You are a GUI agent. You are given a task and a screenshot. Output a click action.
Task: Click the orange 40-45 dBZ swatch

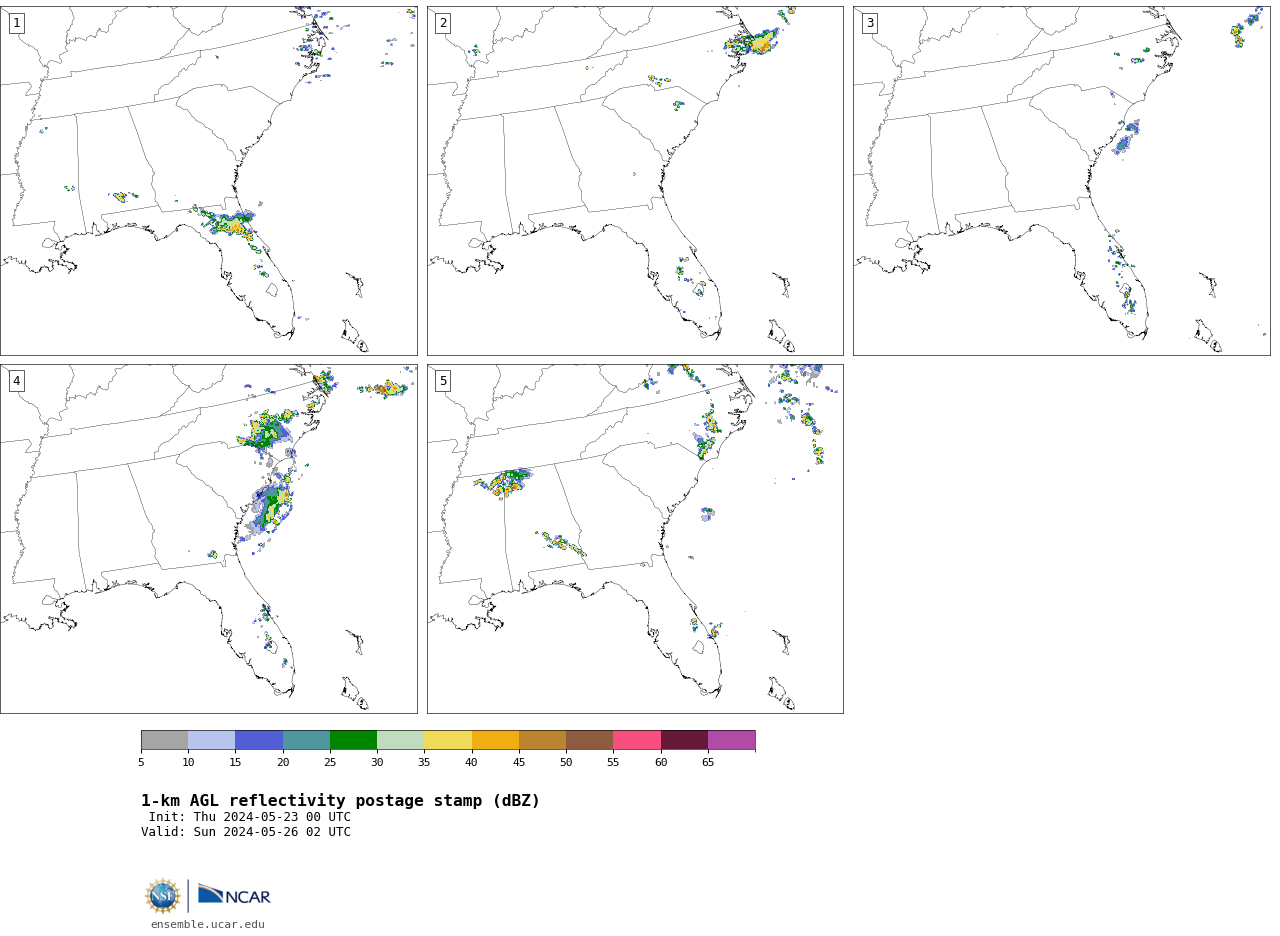click(495, 740)
